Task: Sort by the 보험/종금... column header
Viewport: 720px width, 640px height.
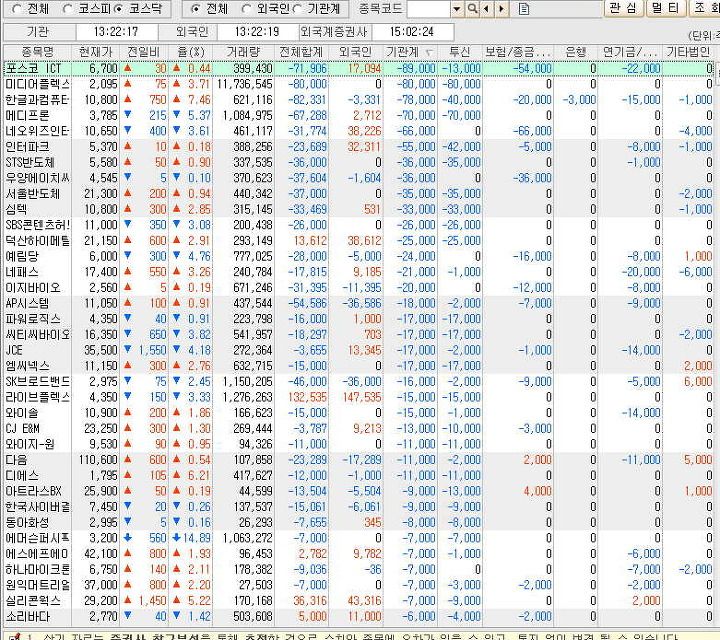Action: 518,52
